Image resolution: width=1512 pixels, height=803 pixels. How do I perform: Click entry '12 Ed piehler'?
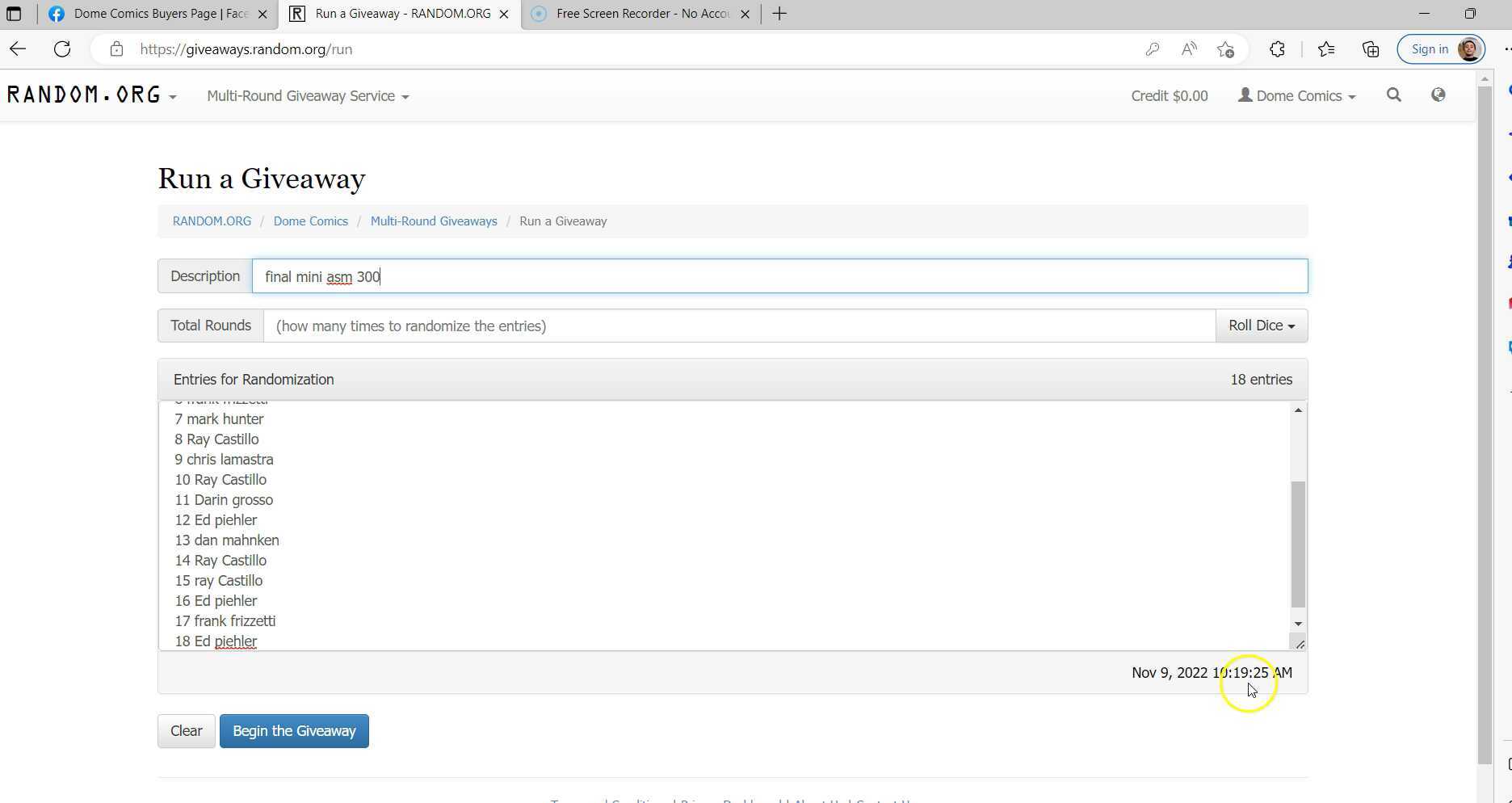pyautogui.click(x=216, y=520)
